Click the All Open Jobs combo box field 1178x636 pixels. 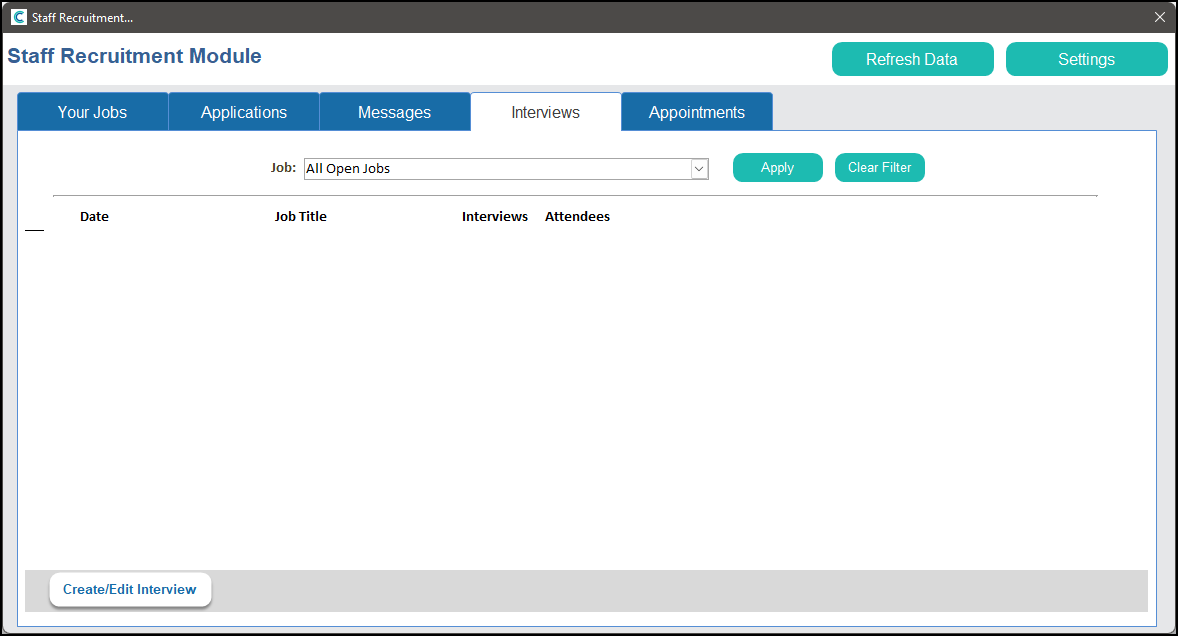click(496, 169)
